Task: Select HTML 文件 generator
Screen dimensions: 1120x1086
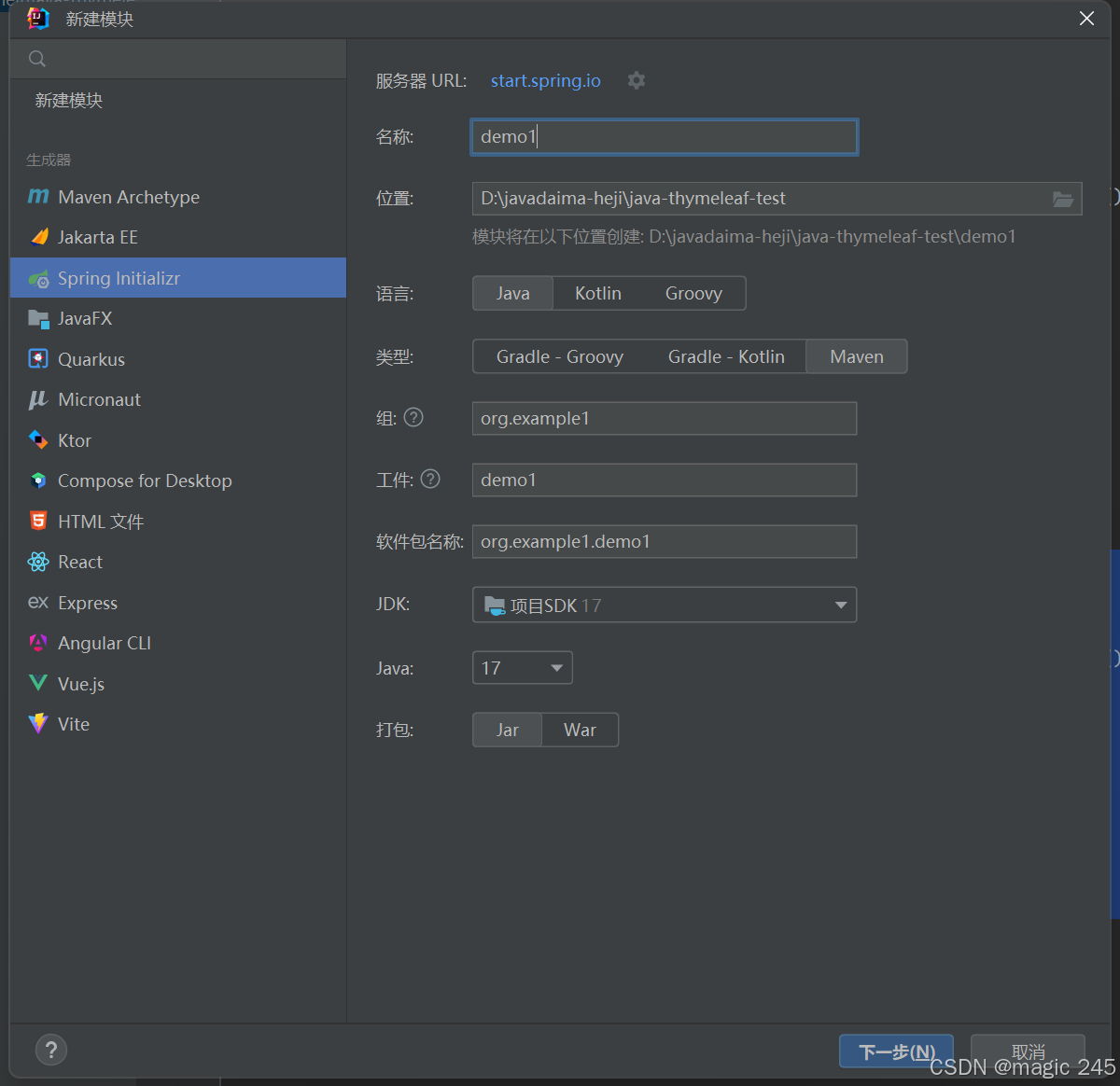Action: [178, 522]
